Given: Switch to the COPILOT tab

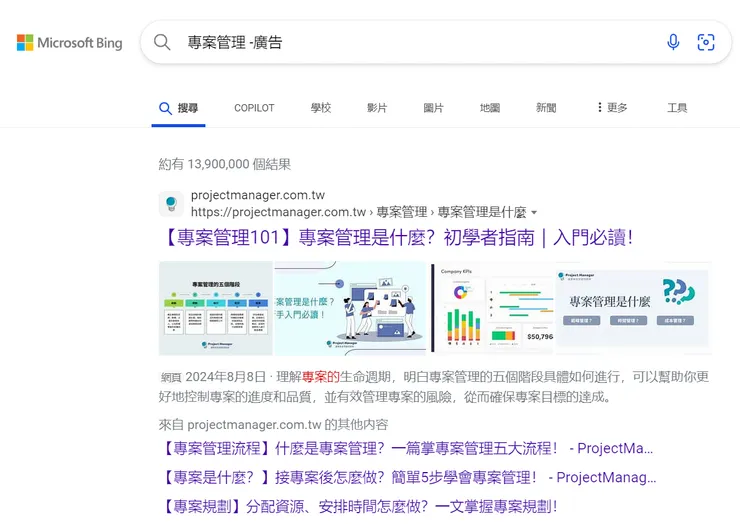Looking at the screenshot, I should pyautogui.click(x=254, y=108).
